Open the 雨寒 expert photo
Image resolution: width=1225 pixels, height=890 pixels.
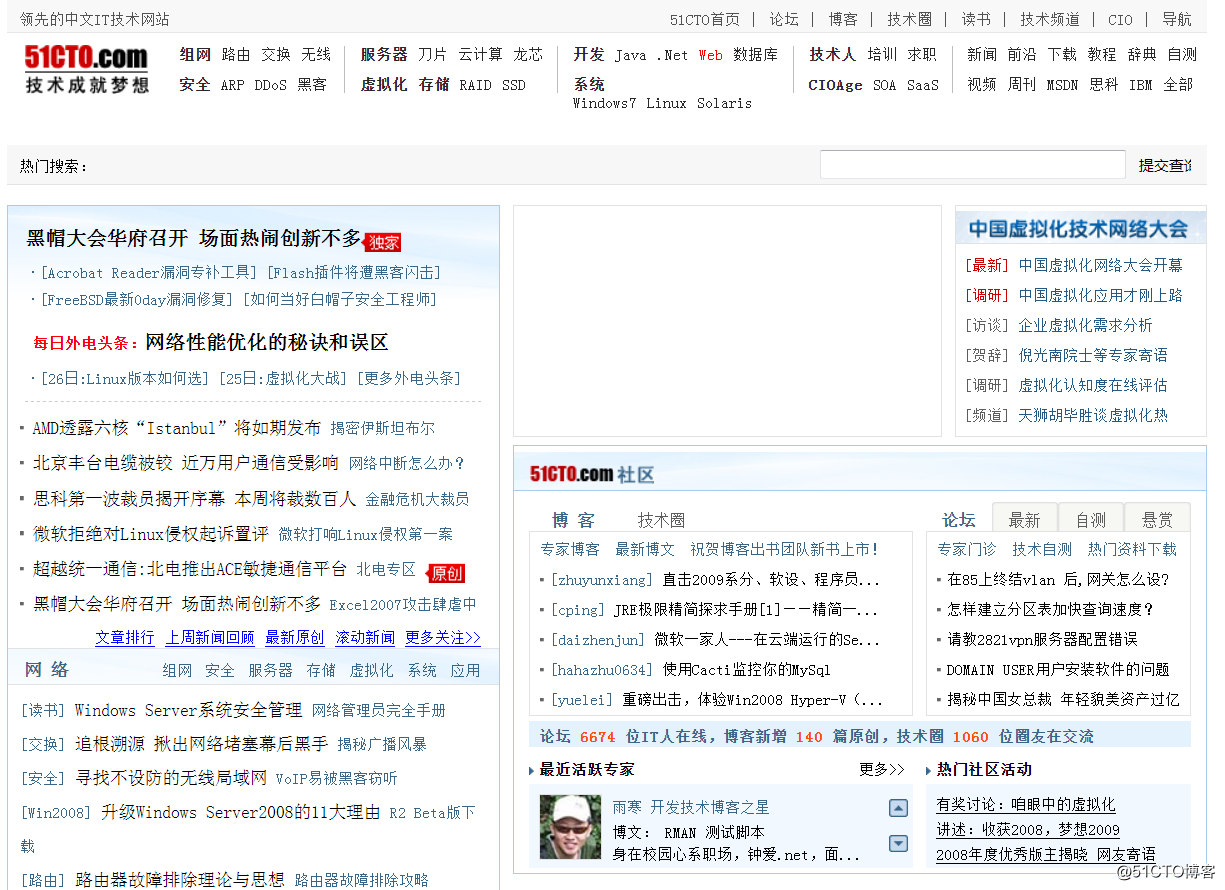[x=570, y=827]
